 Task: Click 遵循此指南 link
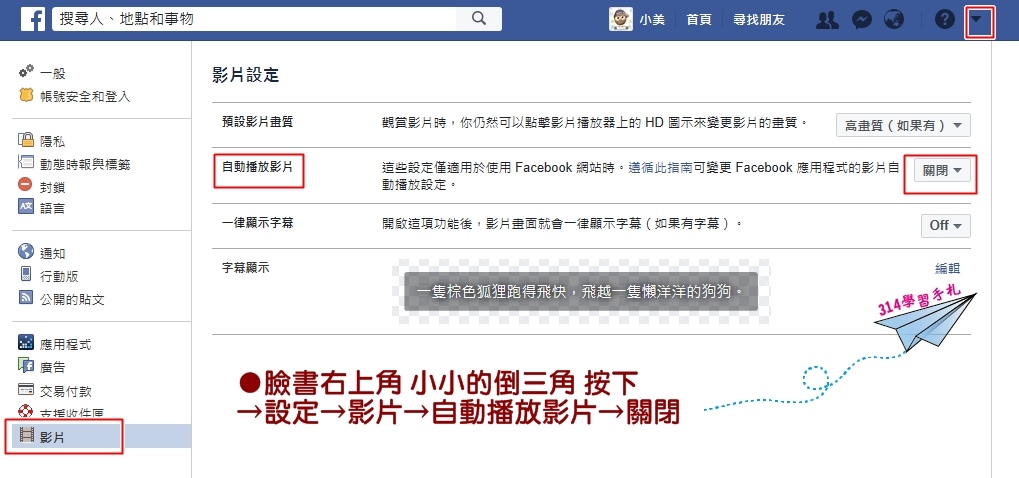(x=660, y=168)
